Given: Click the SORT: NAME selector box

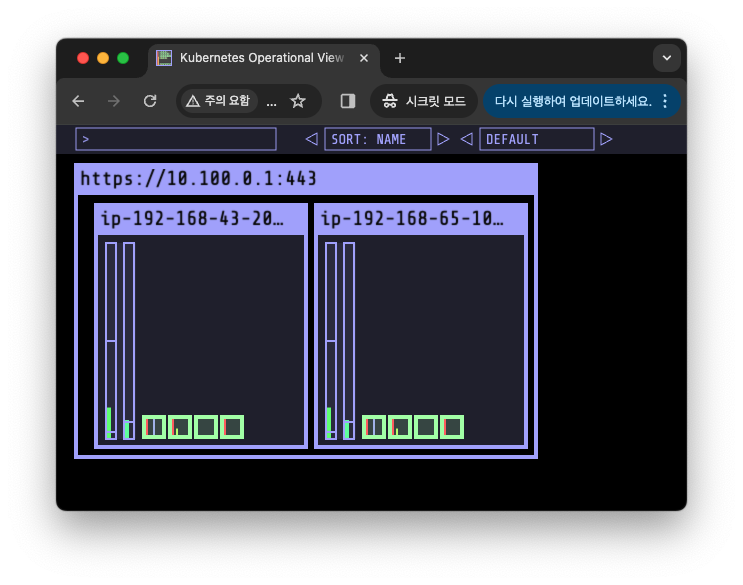Looking at the screenshot, I should (378, 139).
